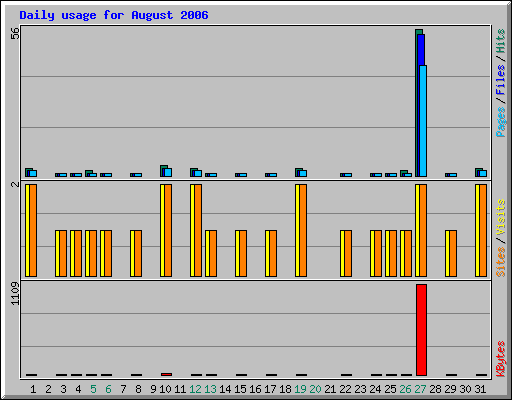Click the '1109' KBytes axis label

tap(15, 293)
